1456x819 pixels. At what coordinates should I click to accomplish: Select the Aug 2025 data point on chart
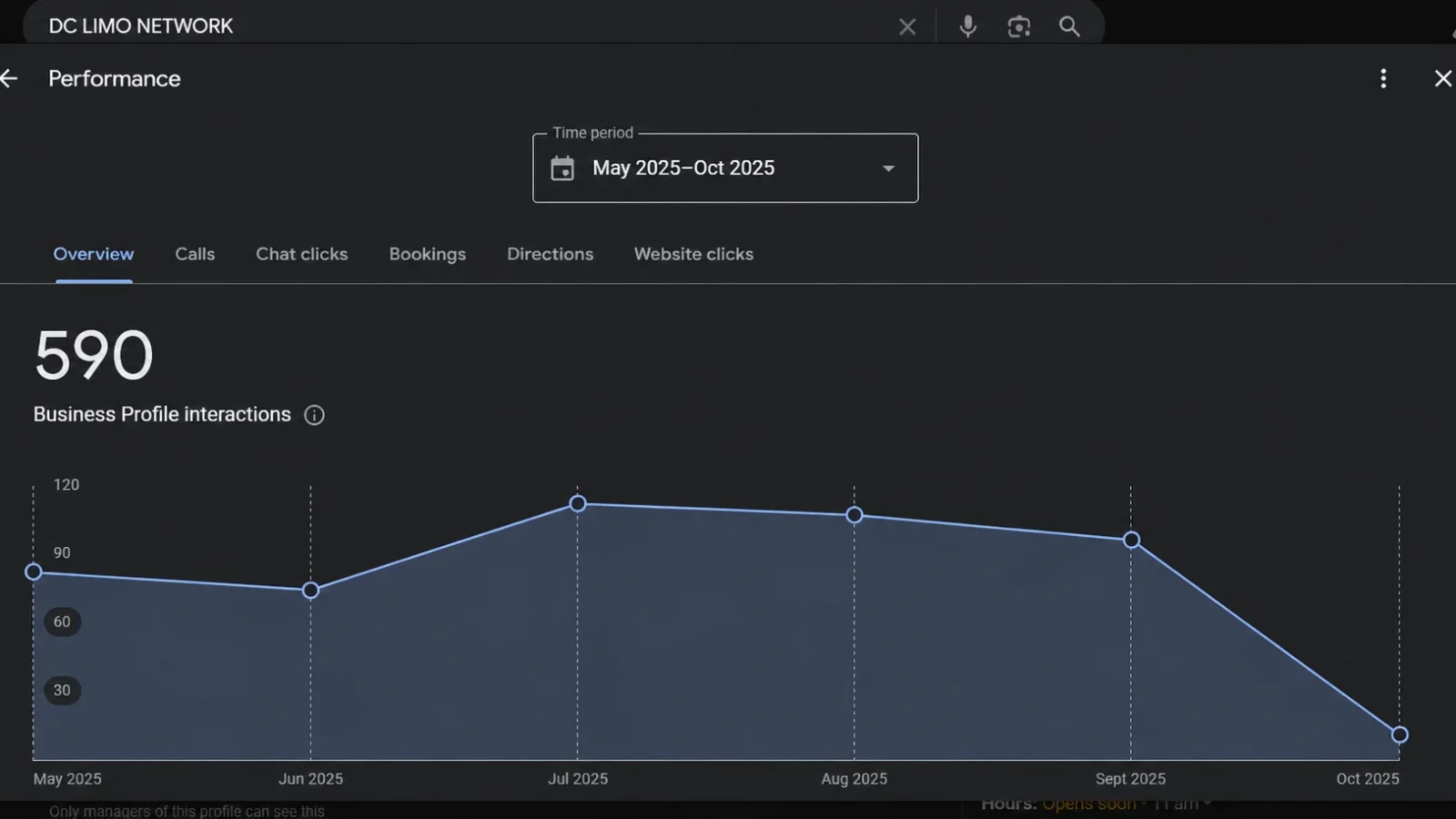854,516
